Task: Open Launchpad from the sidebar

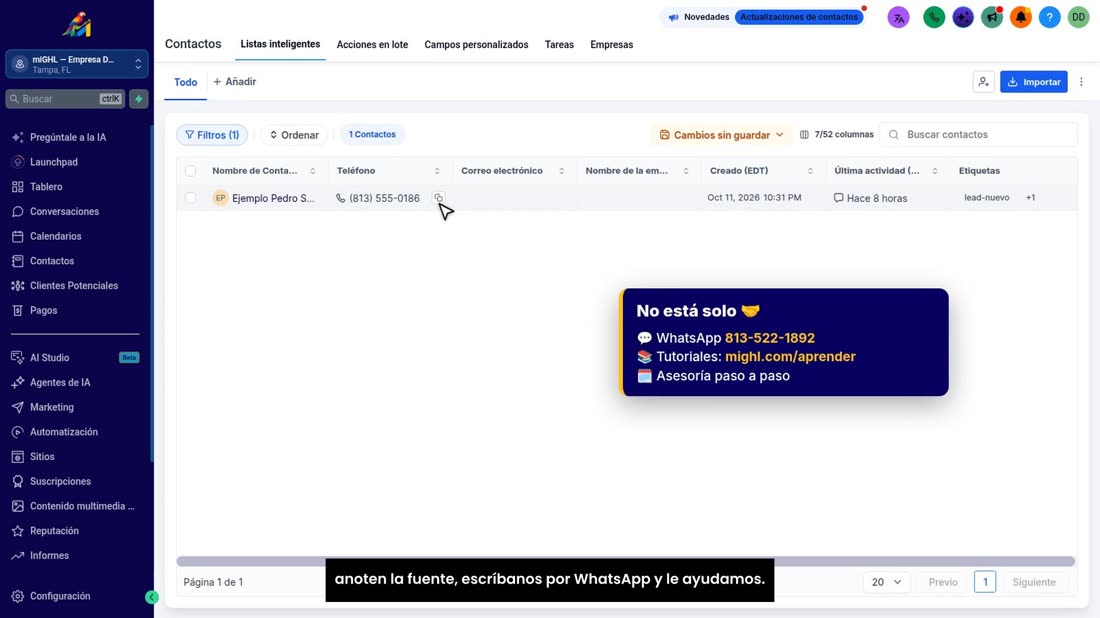Action: pyautogui.click(x=53, y=162)
